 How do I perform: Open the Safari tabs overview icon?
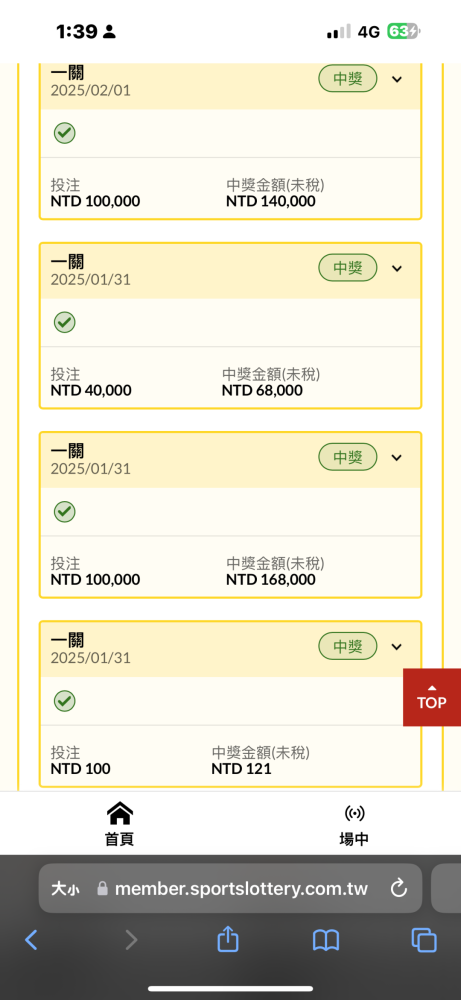tap(424, 940)
